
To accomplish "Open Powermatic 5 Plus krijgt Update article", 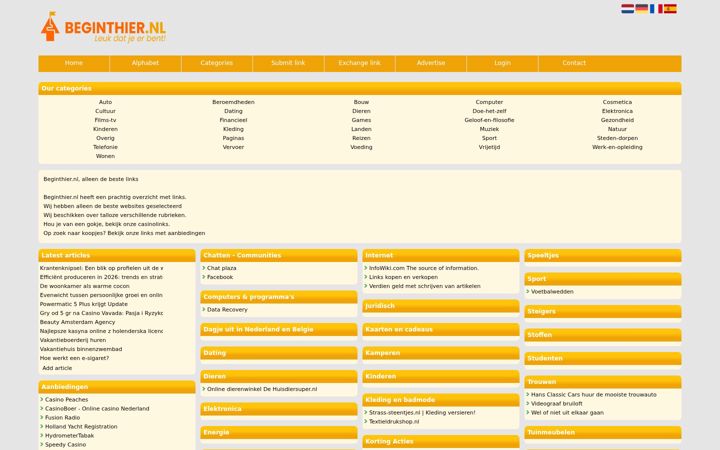I will tap(84, 304).
